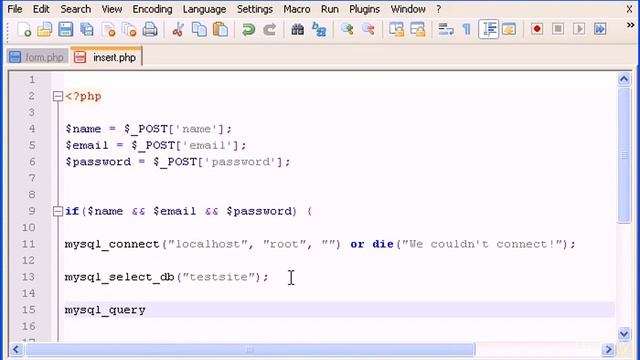Click "We couldn't connect!" message text
This screenshot has width=640, height=360.
(x=483, y=244)
